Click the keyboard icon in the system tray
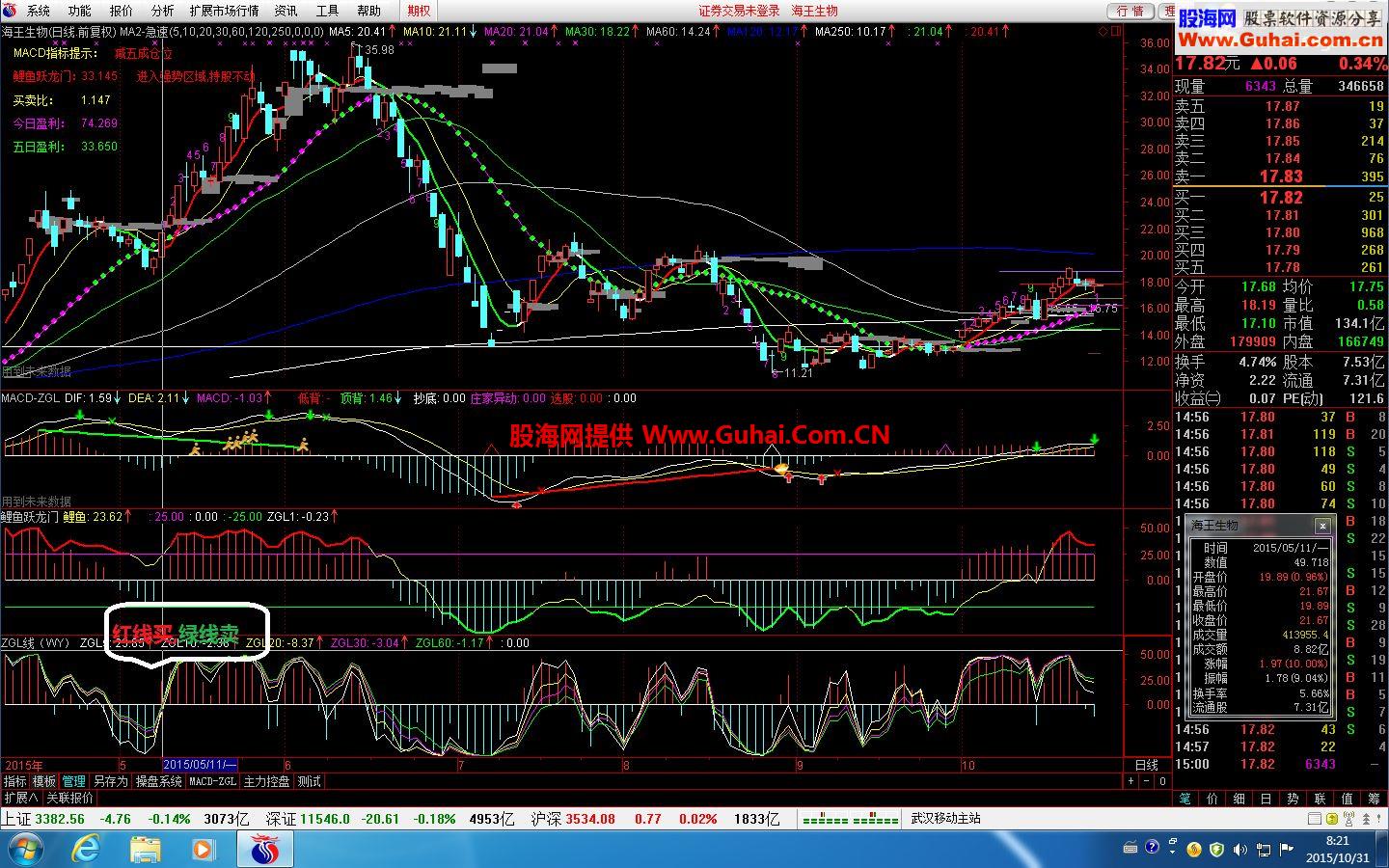Viewport: 1389px width, 868px height. tap(1130, 849)
